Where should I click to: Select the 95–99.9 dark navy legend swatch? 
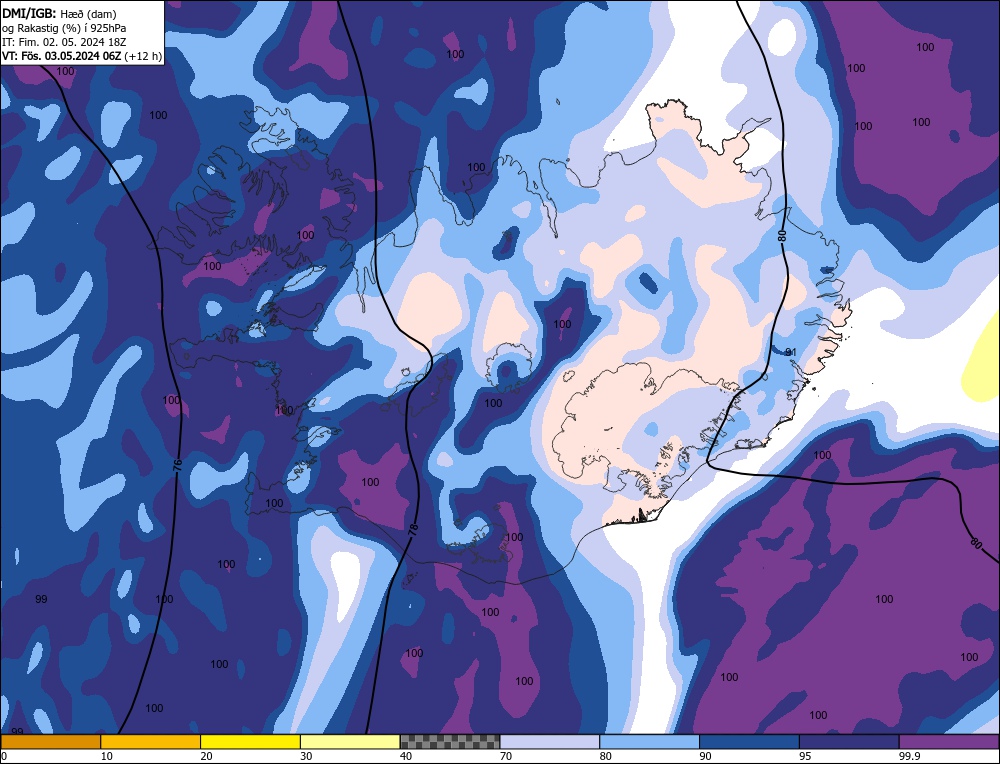click(849, 742)
